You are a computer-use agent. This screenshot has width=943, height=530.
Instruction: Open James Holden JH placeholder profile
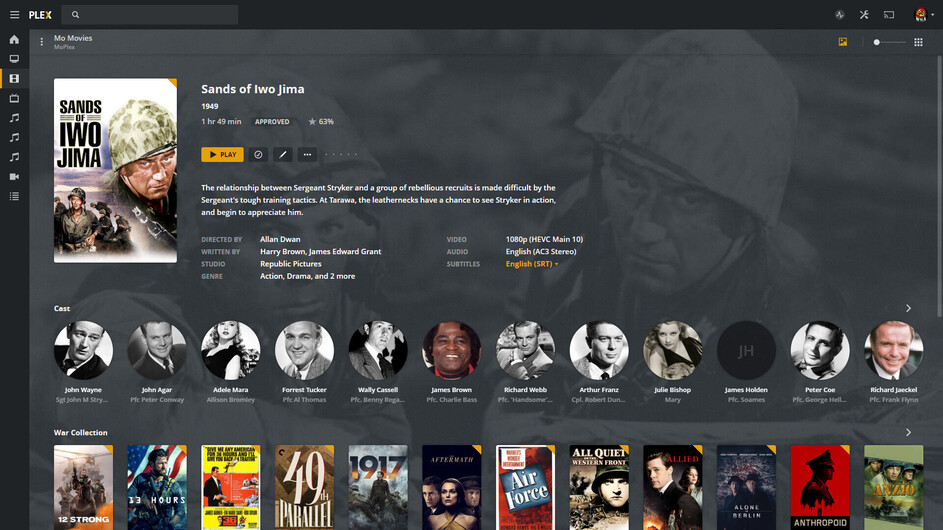pos(746,350)
